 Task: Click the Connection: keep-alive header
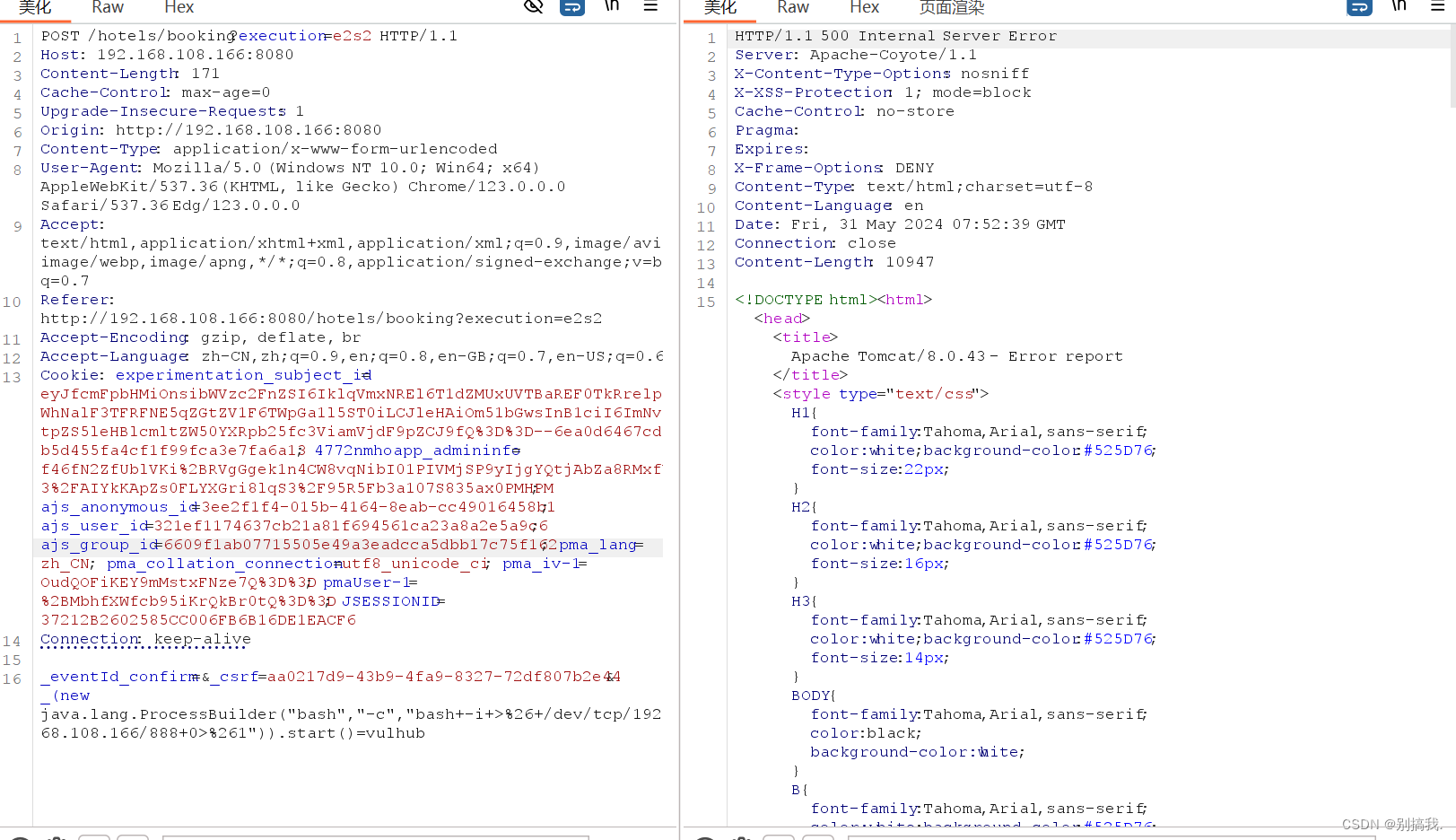(145, 639)
